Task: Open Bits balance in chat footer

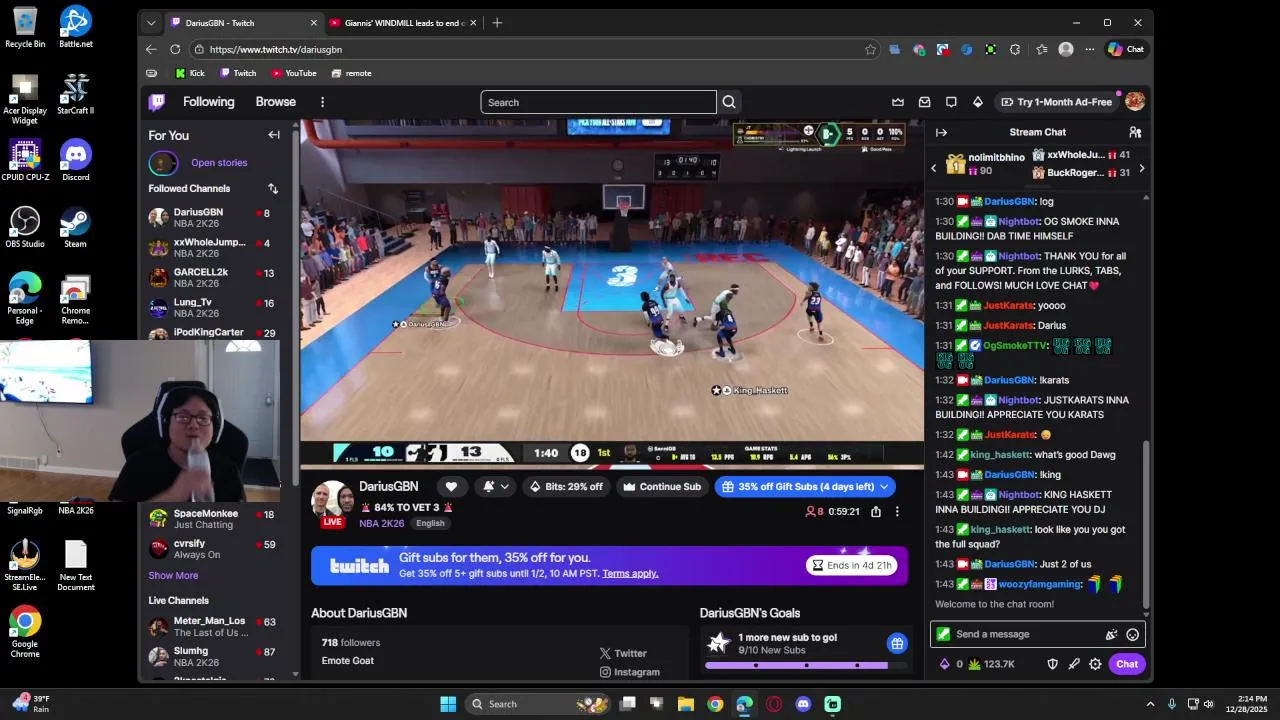Action: pyautogui.click(x=951, y=664)
